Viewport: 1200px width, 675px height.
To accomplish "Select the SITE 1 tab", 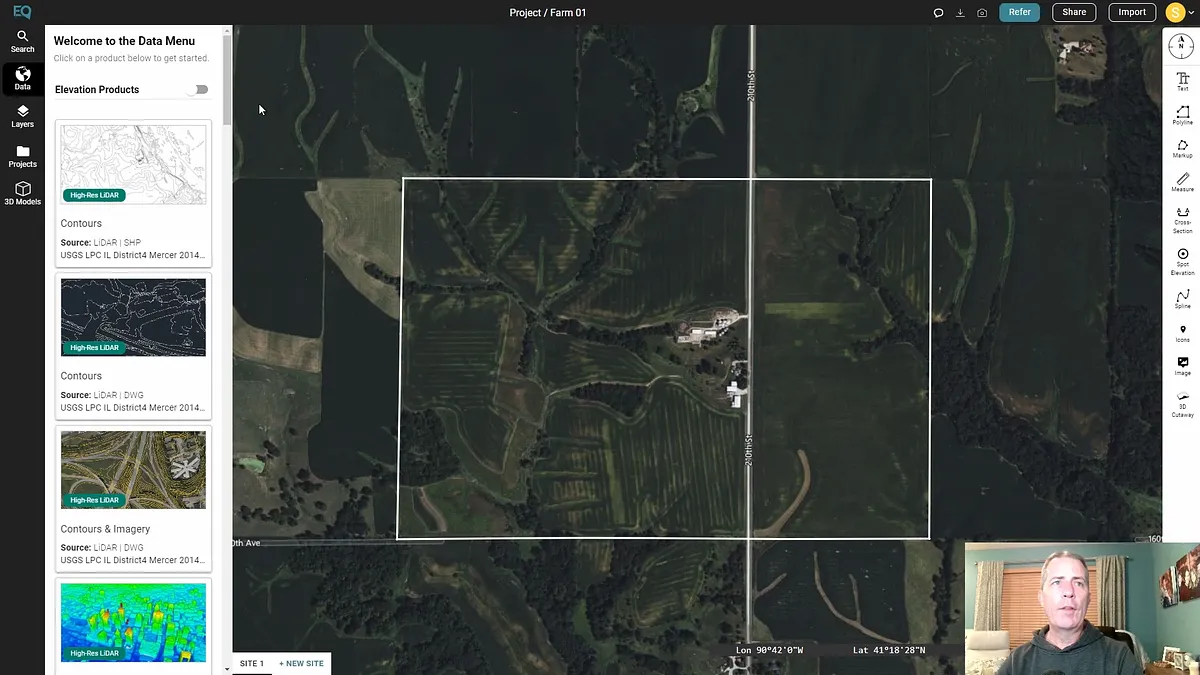I will (x=252, y=663).
